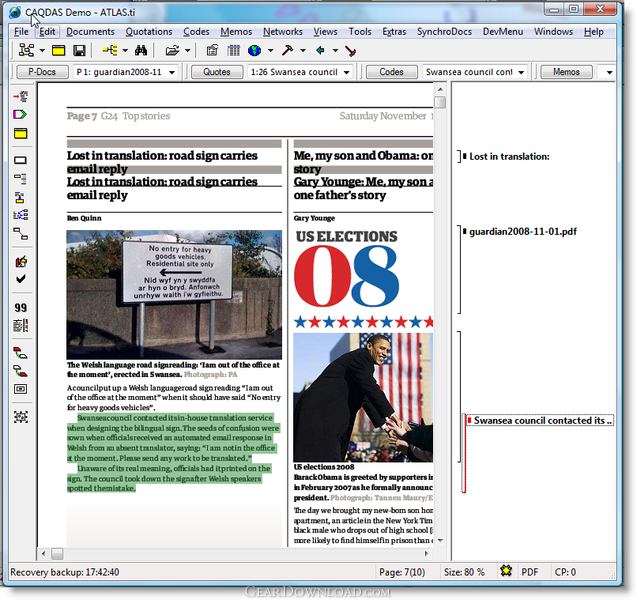Click the red-tipped pointer tool icon
This screenshot has height=600, width=637.
coord(350,51)
